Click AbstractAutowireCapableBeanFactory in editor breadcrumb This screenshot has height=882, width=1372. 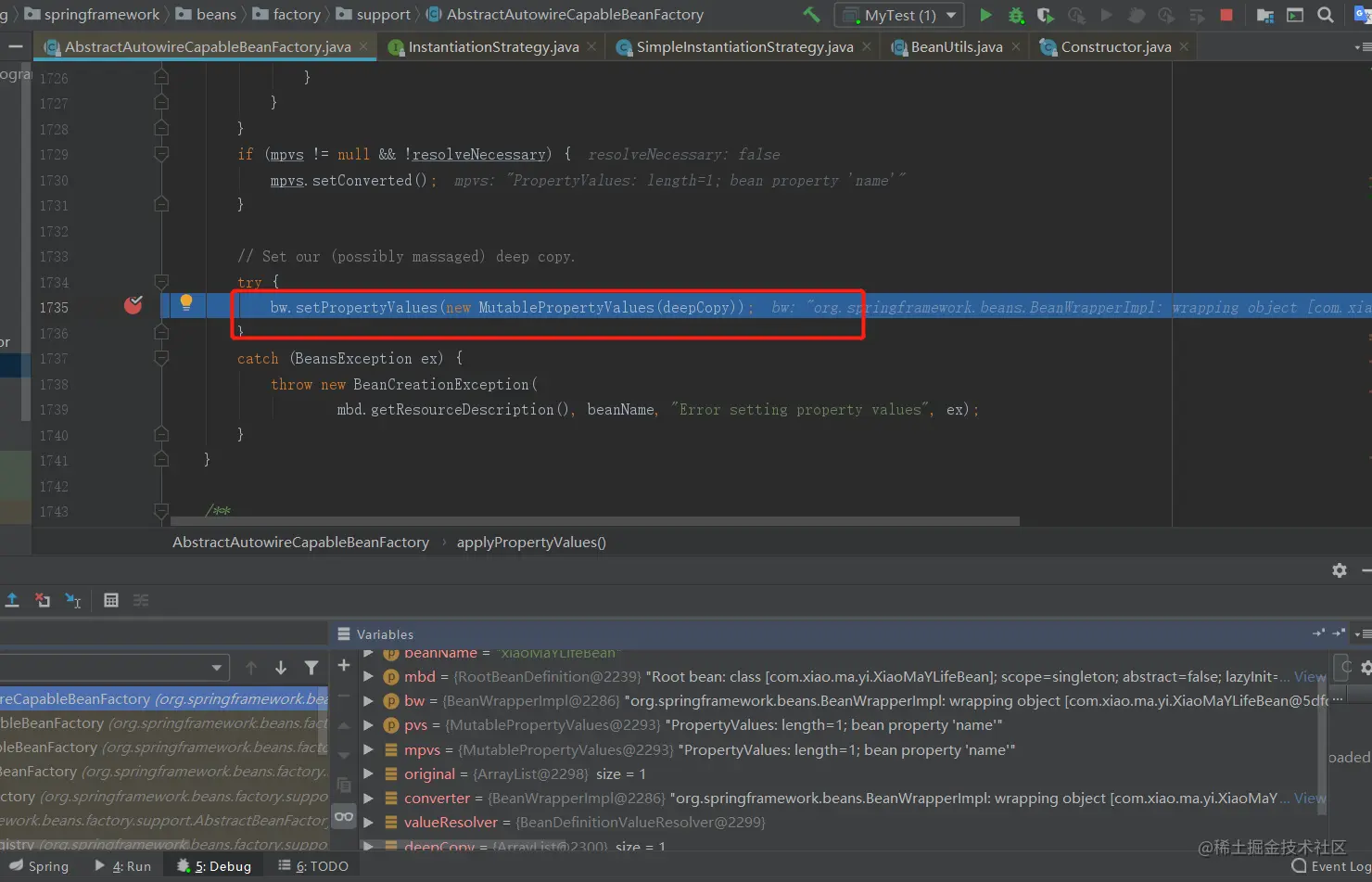[x=300, y=543]
